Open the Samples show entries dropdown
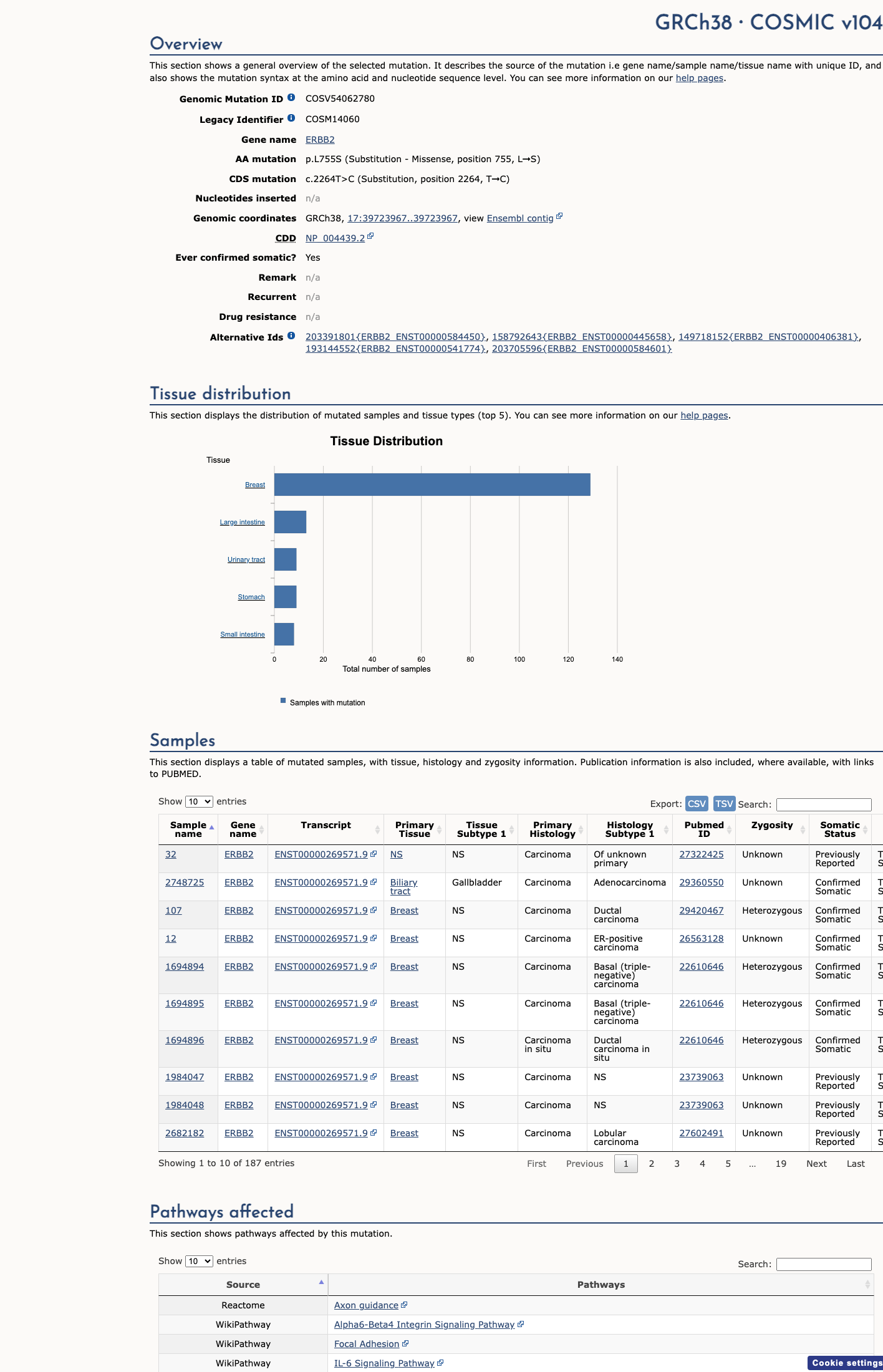Screen dimensions: 883x1372 [x=199, y=801]
